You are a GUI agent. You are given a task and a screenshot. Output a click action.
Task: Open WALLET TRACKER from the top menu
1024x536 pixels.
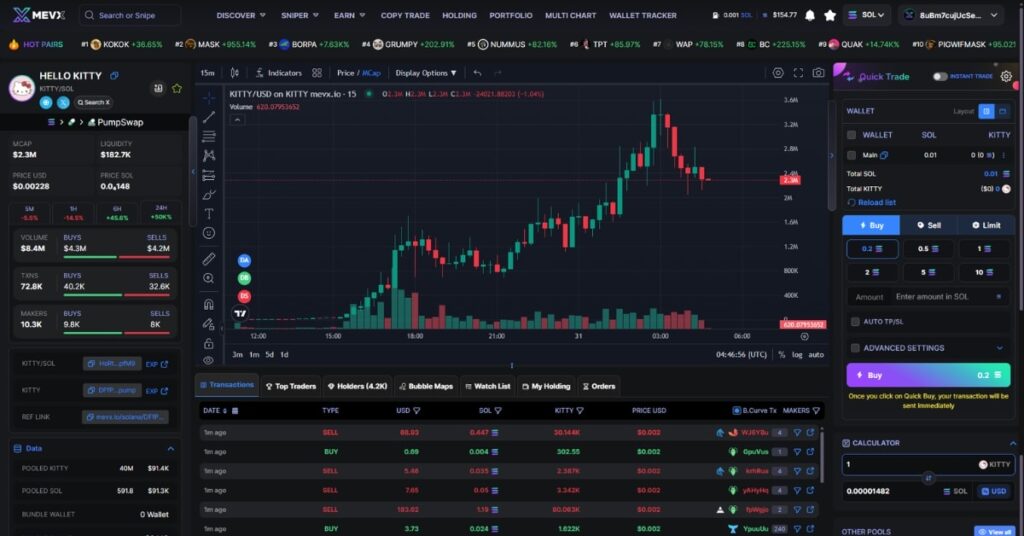643,15
